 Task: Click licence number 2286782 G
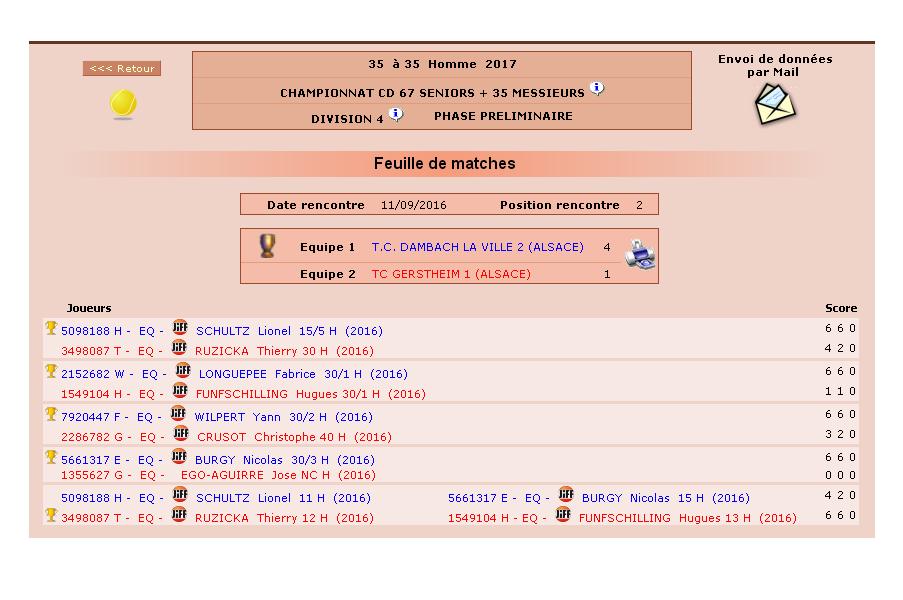[92, 438]
